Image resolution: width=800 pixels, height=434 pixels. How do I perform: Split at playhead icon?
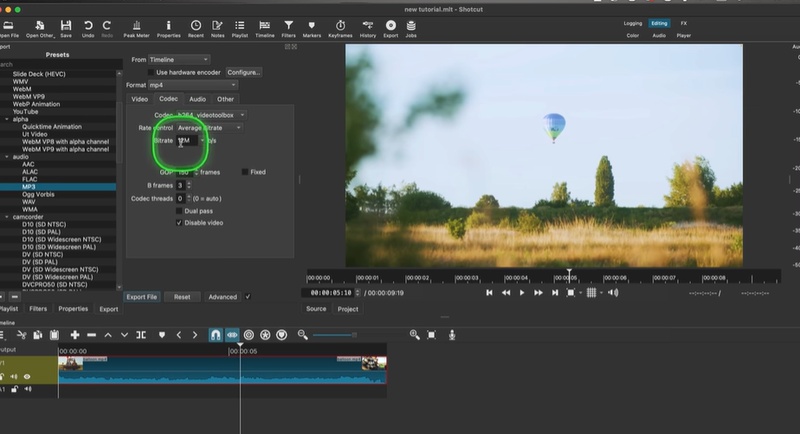tap(141, 335)
